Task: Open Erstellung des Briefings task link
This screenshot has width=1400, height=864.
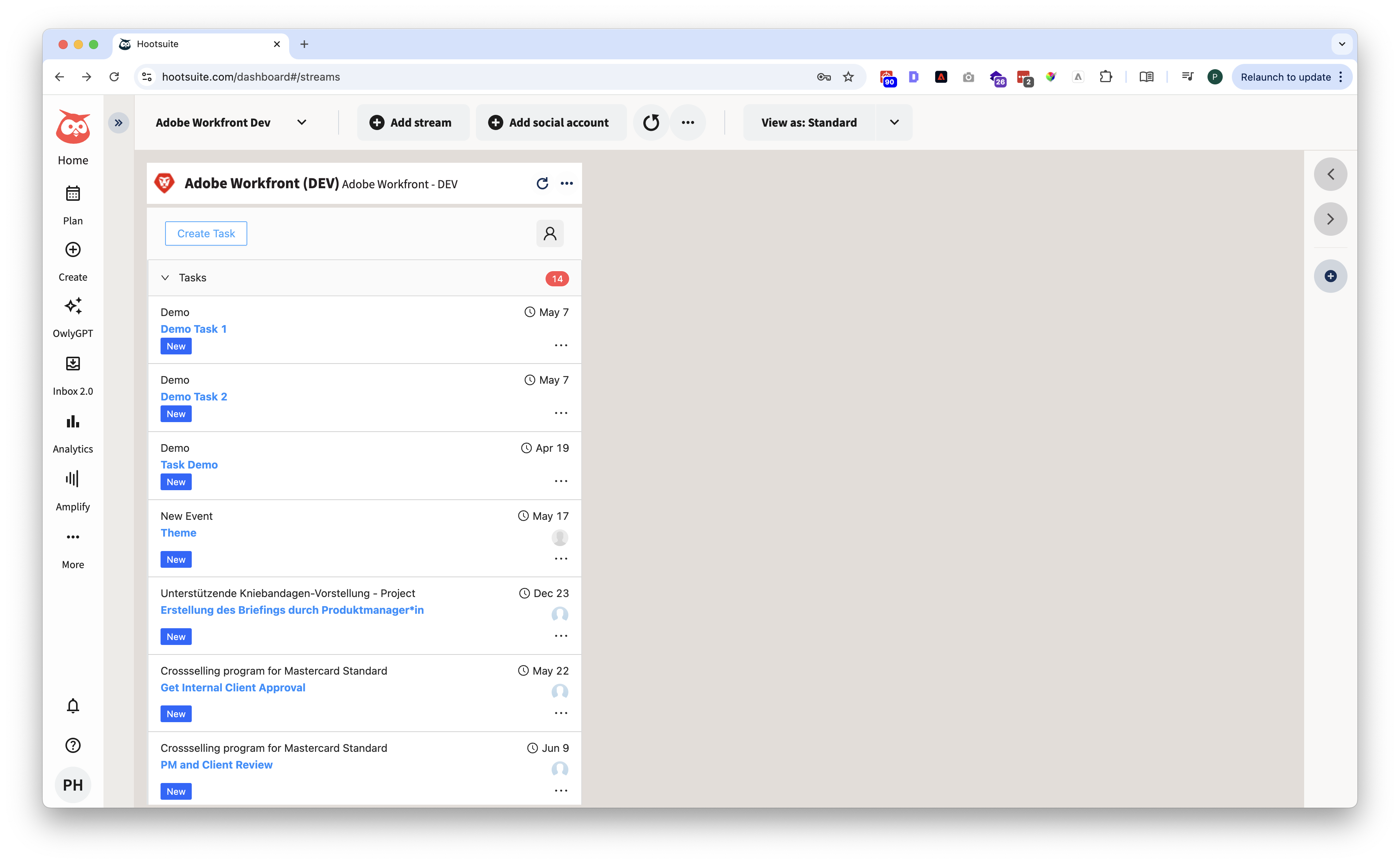Action: point(292,610)
